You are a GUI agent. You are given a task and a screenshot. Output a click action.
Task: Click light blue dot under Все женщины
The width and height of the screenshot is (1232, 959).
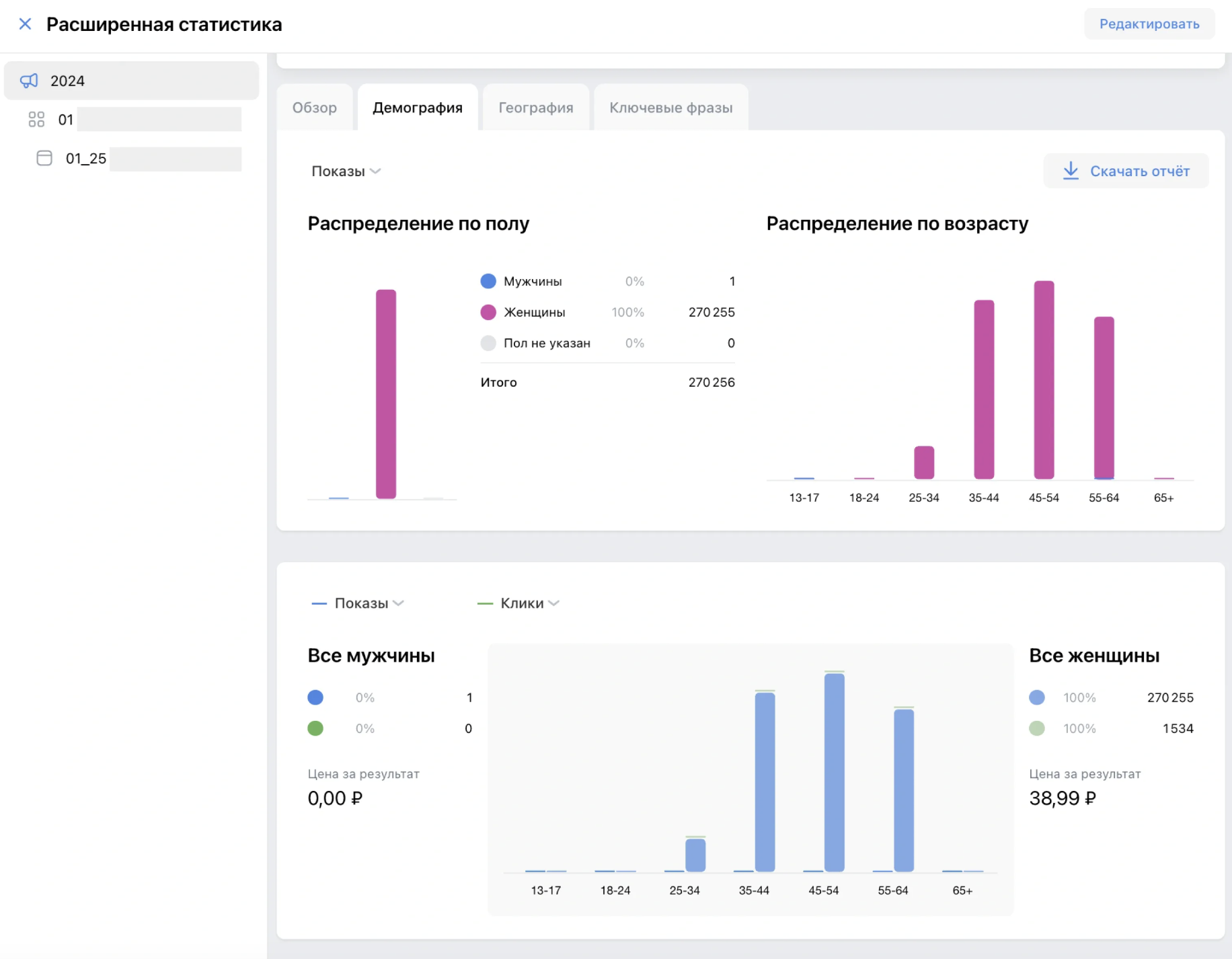coord(1037,697)
